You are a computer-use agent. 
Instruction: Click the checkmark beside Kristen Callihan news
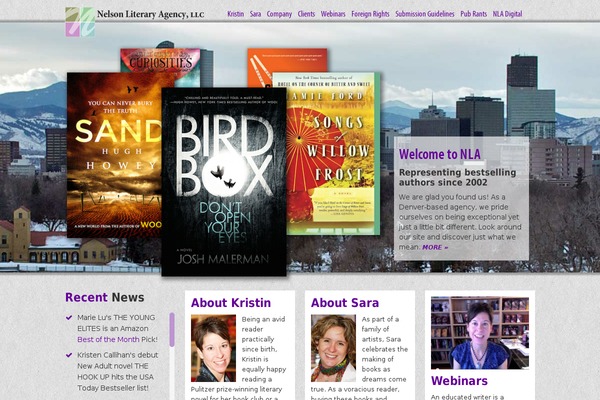click(69, 355)
